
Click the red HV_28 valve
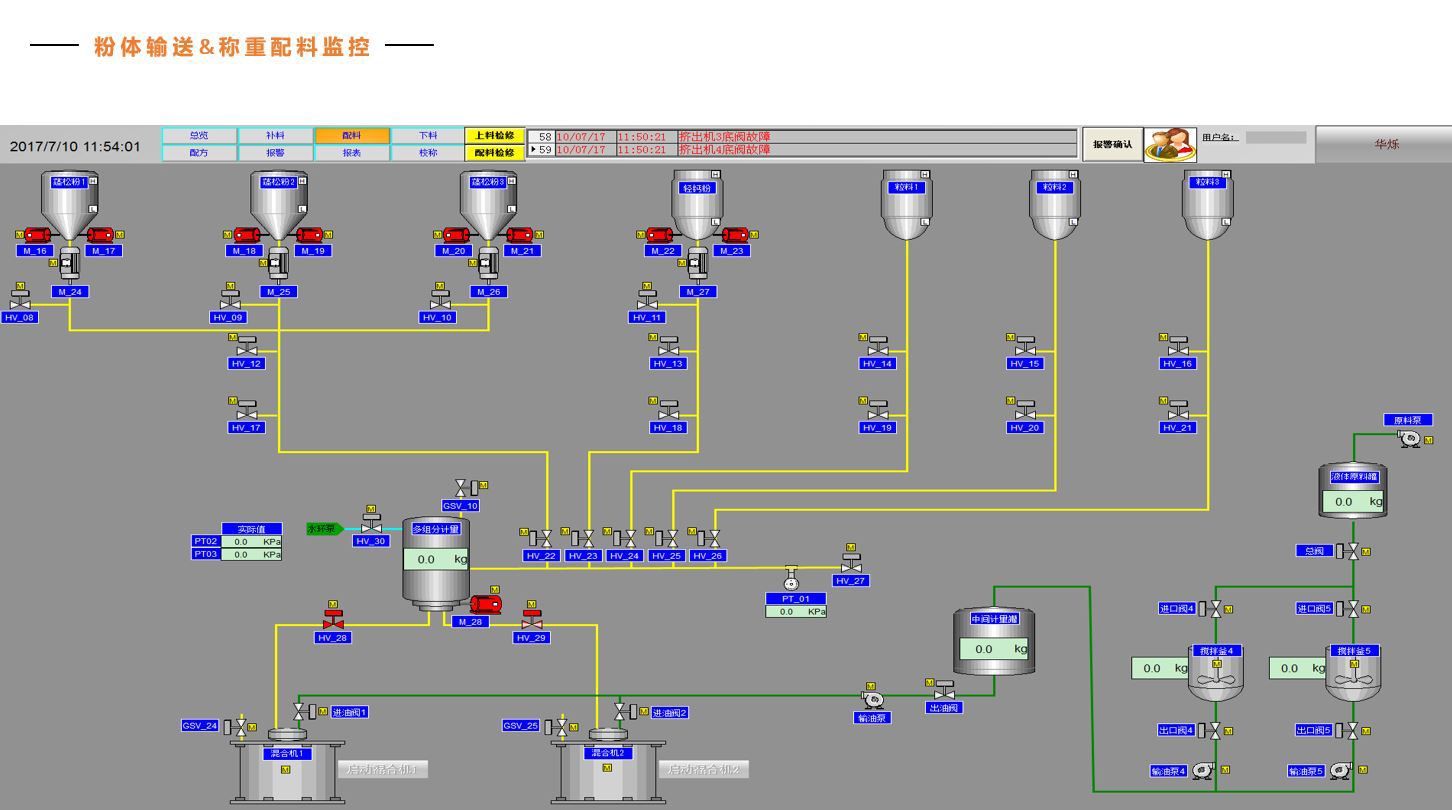(x=333, y=620)
